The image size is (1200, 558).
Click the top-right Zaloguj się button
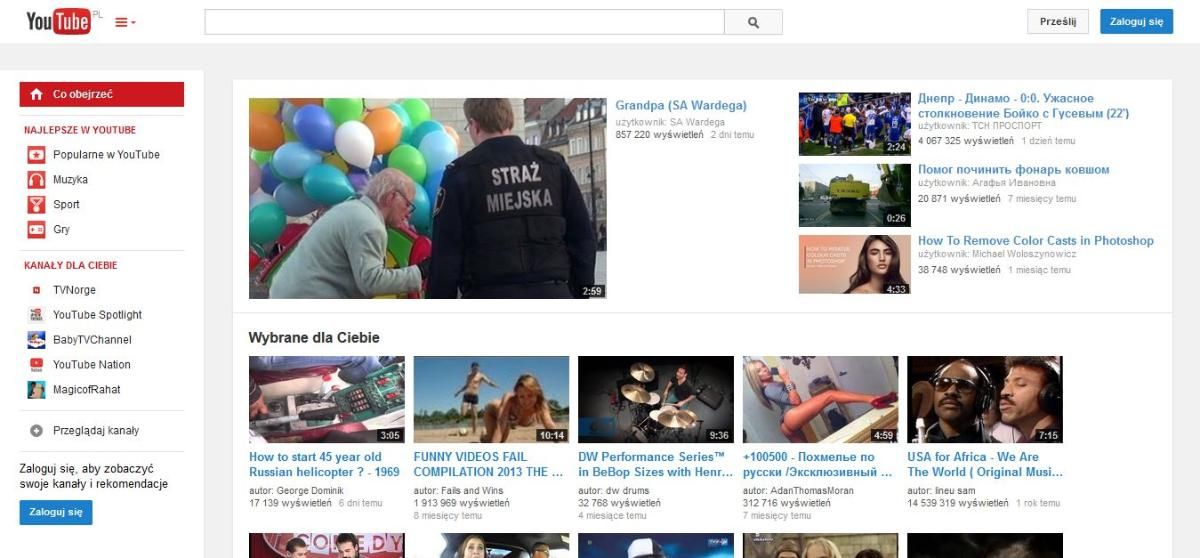pos(1136,21)
